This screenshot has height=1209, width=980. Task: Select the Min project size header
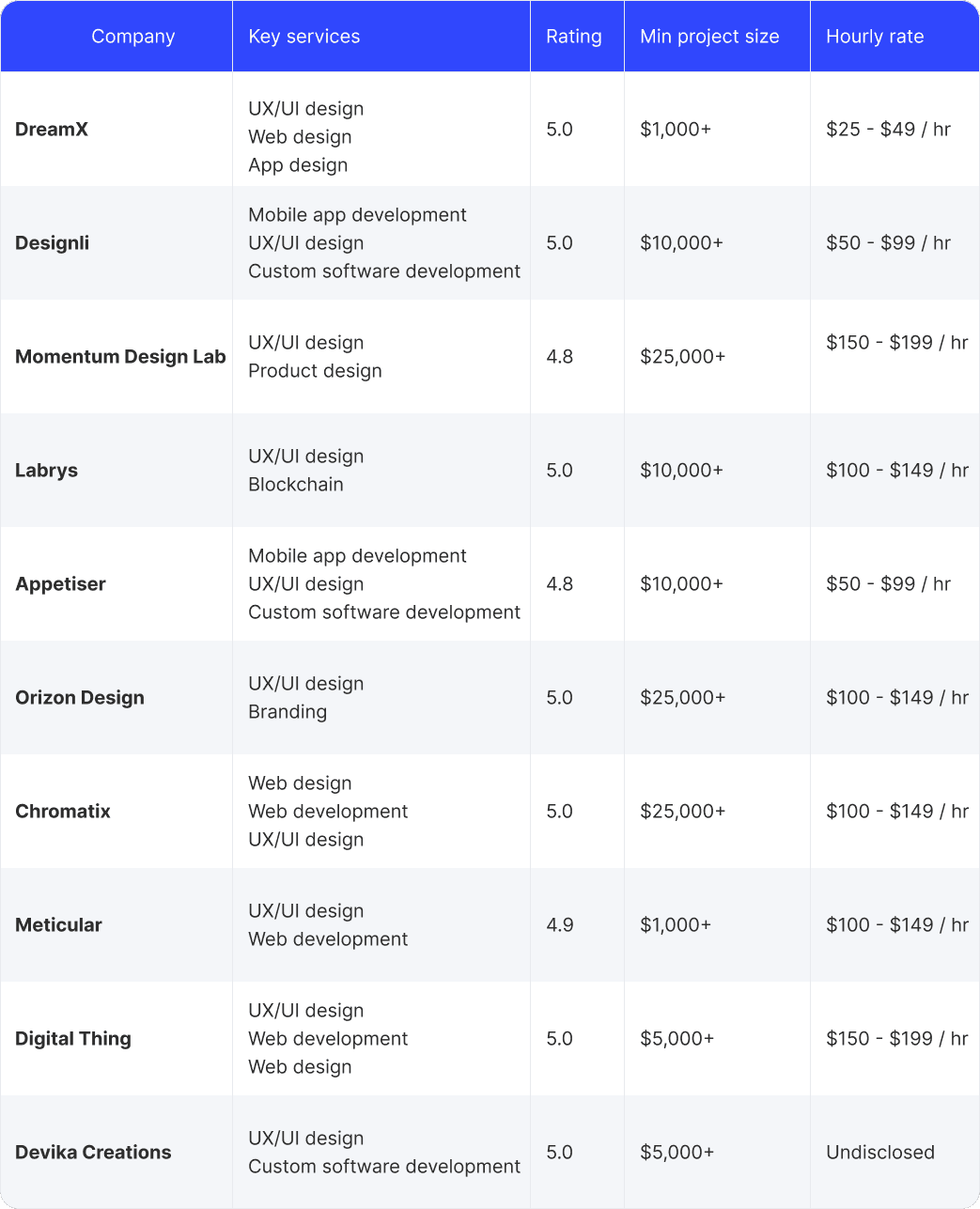[x=709, y=37]
